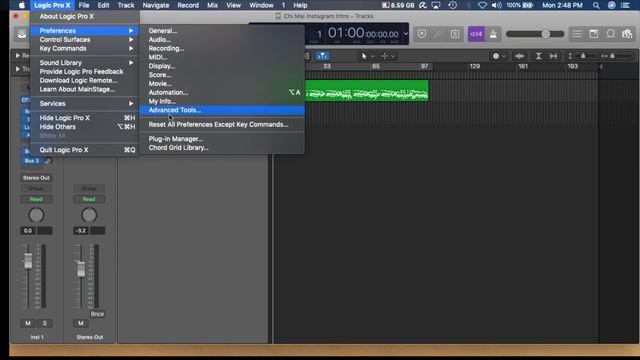
Task: Open the Advanced Tools preferences
Action: (222, 110)
